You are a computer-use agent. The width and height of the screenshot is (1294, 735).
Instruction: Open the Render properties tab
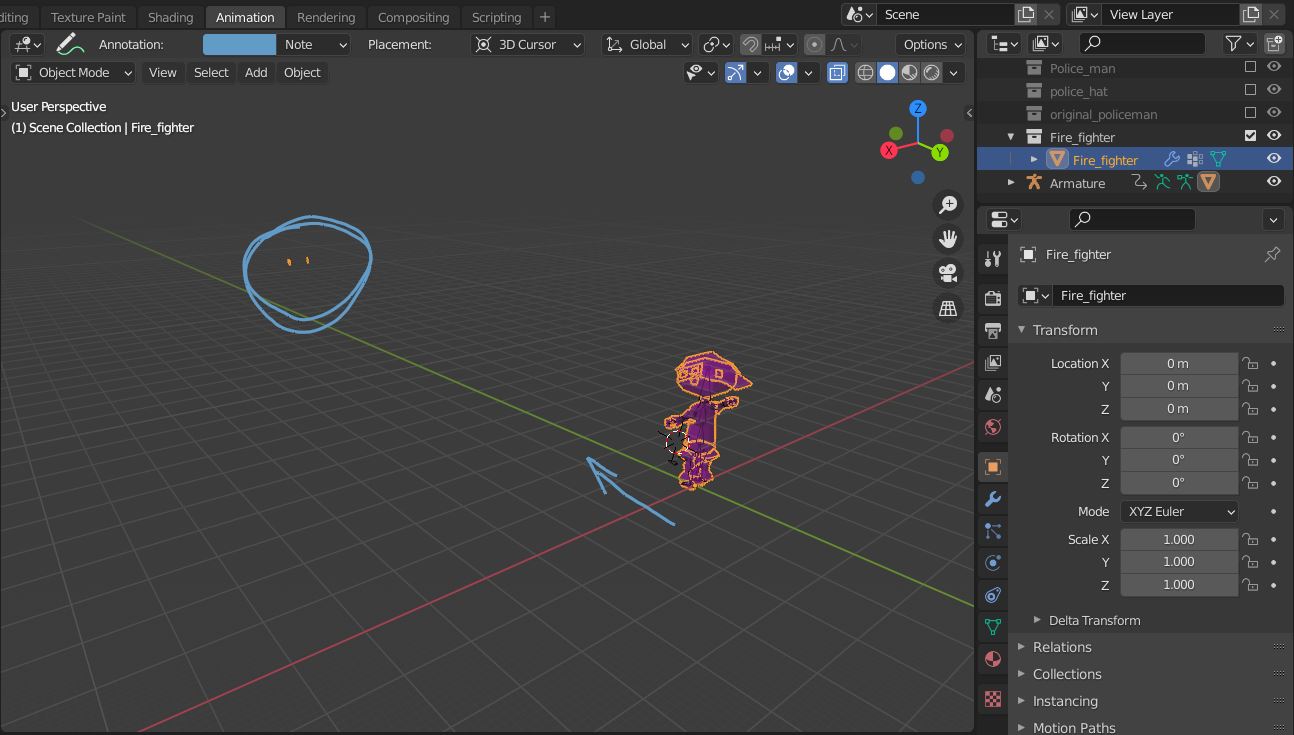tap(993, 298)
